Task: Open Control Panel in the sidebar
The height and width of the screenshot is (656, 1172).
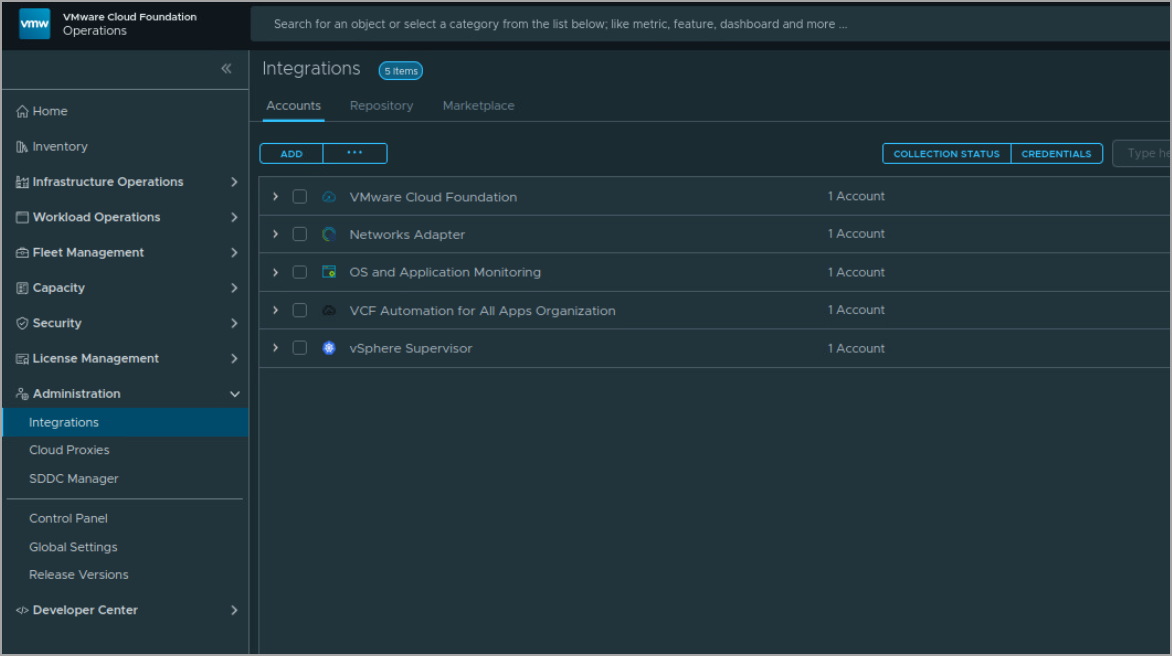Action: (x=68, y=519)
